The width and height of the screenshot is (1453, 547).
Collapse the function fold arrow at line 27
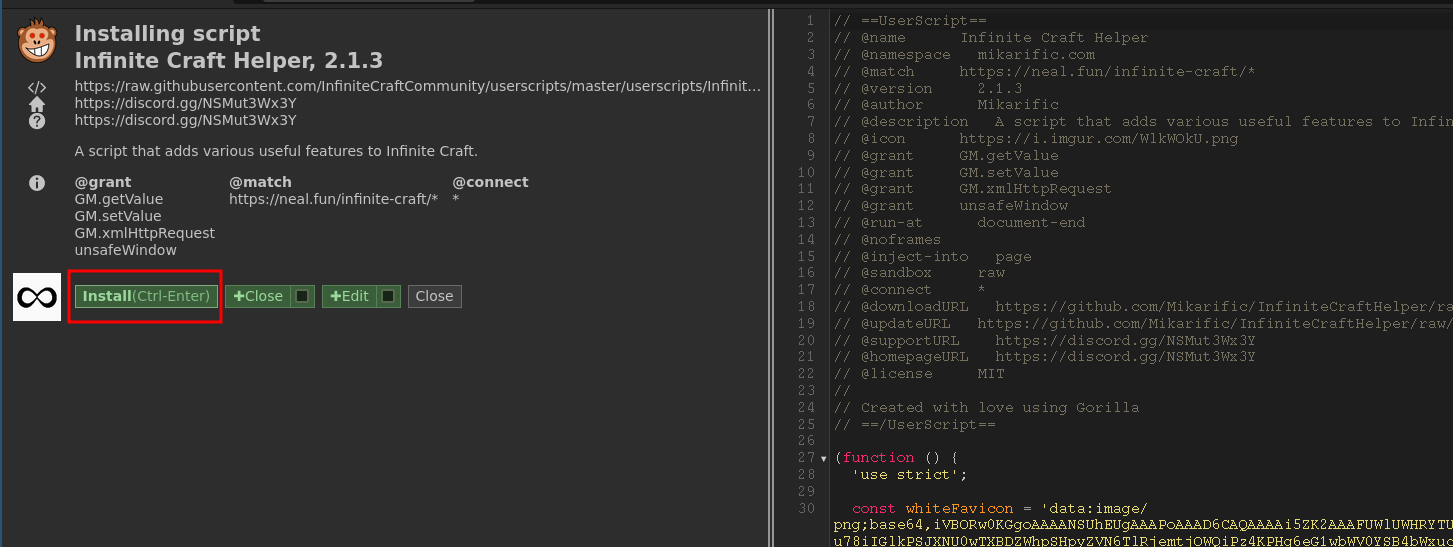(x=823, y=459)
